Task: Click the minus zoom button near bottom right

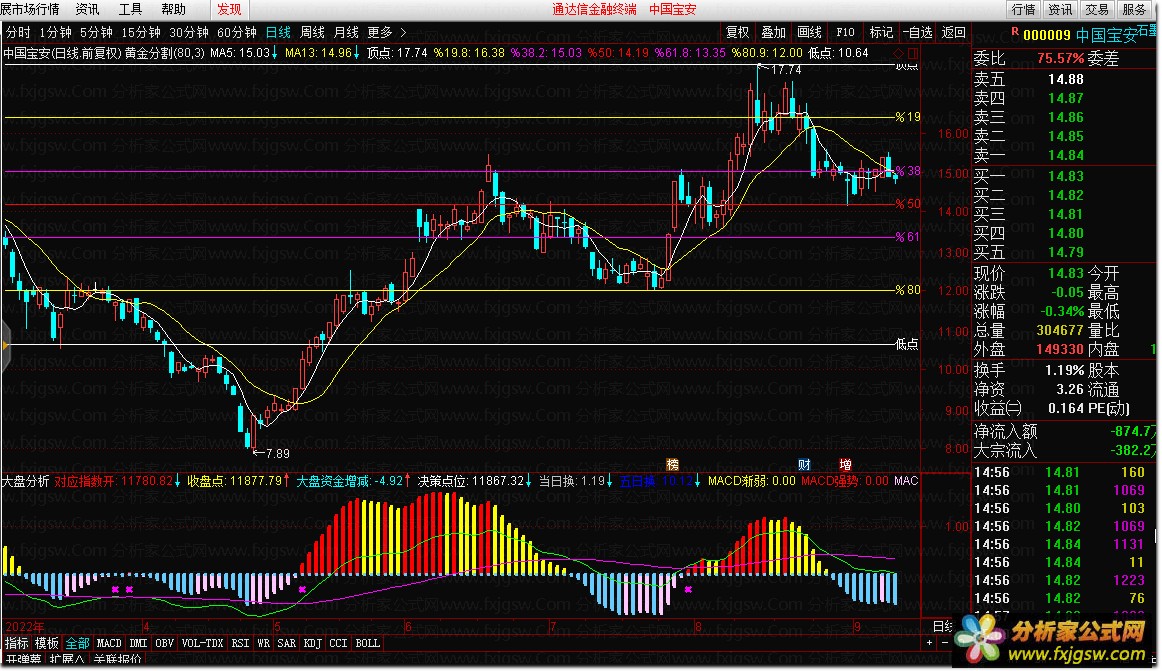Action: coord(945,643)
